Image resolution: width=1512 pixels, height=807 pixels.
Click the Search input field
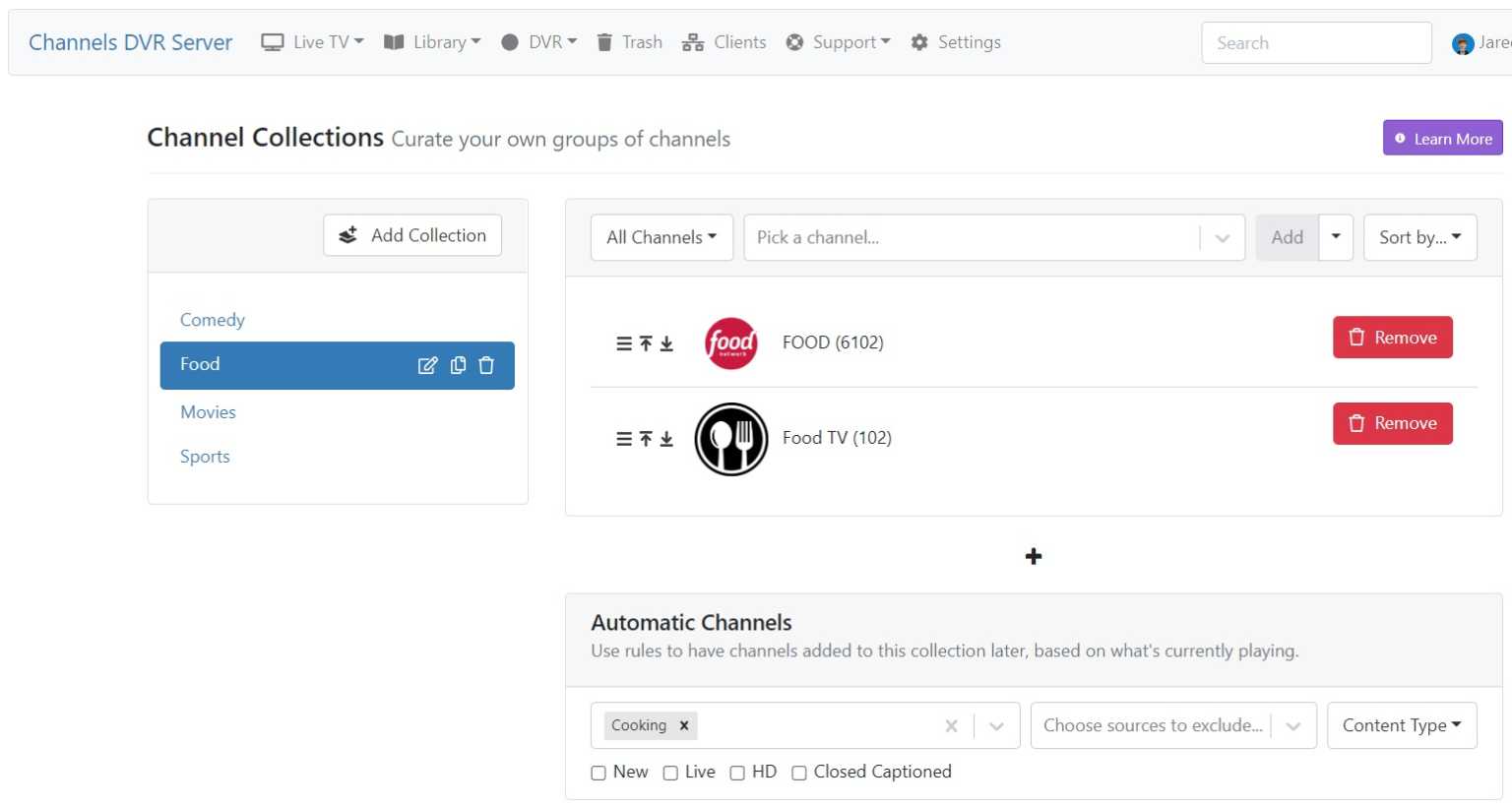pos(1316,42)
